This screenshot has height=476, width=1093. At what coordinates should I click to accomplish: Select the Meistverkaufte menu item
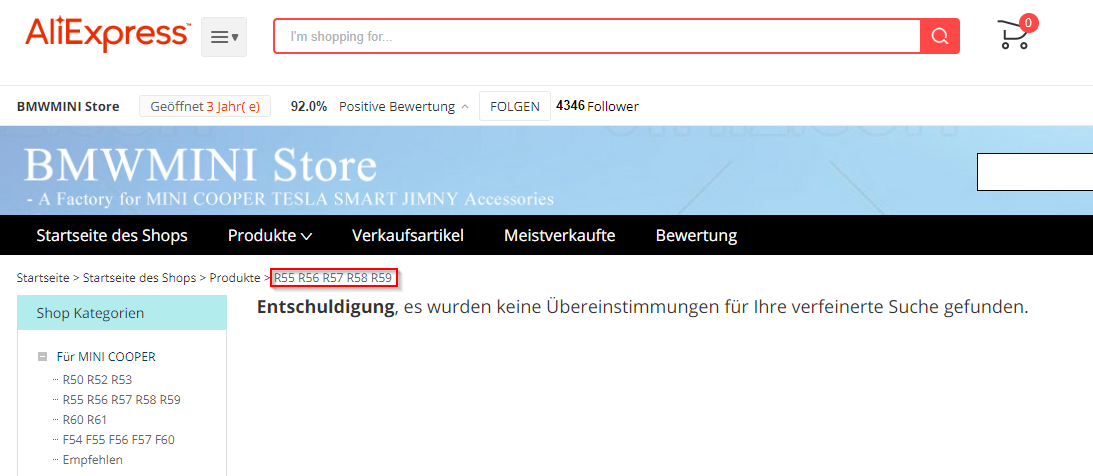559,236
